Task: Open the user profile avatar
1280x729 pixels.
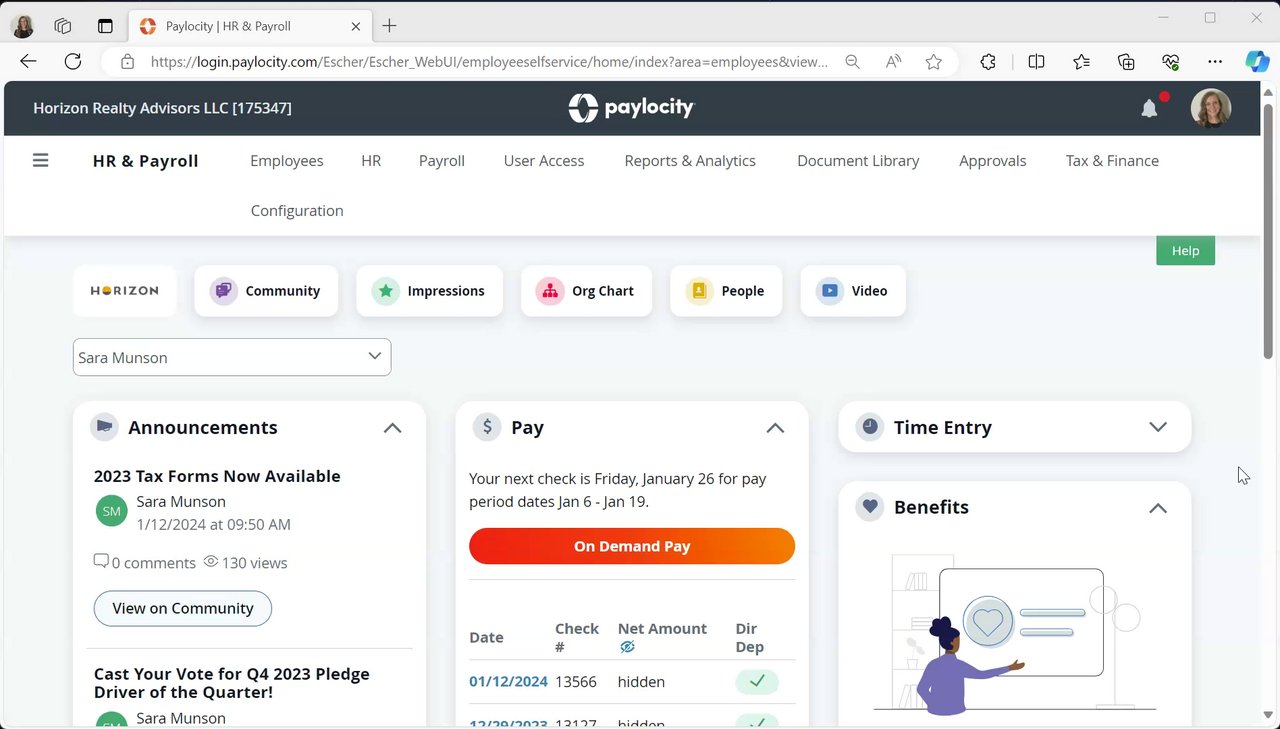Action: [x=1210, y=108]
